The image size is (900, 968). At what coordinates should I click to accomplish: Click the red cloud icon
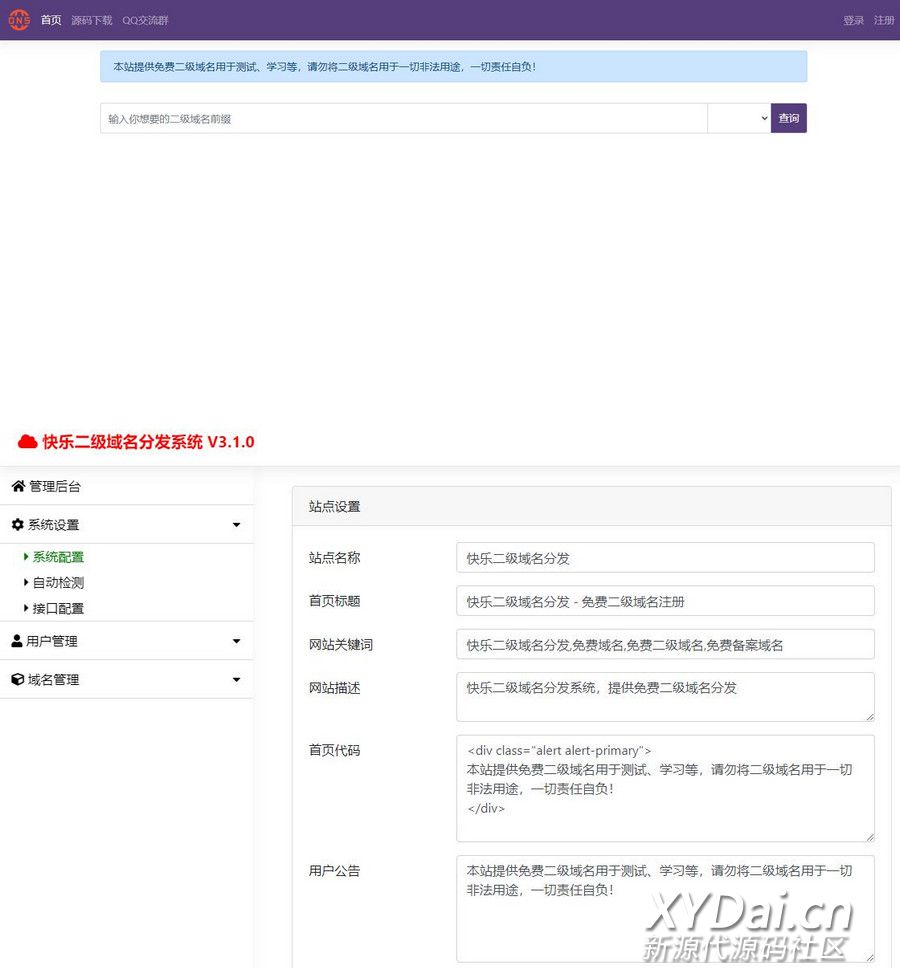coord(27,442)
